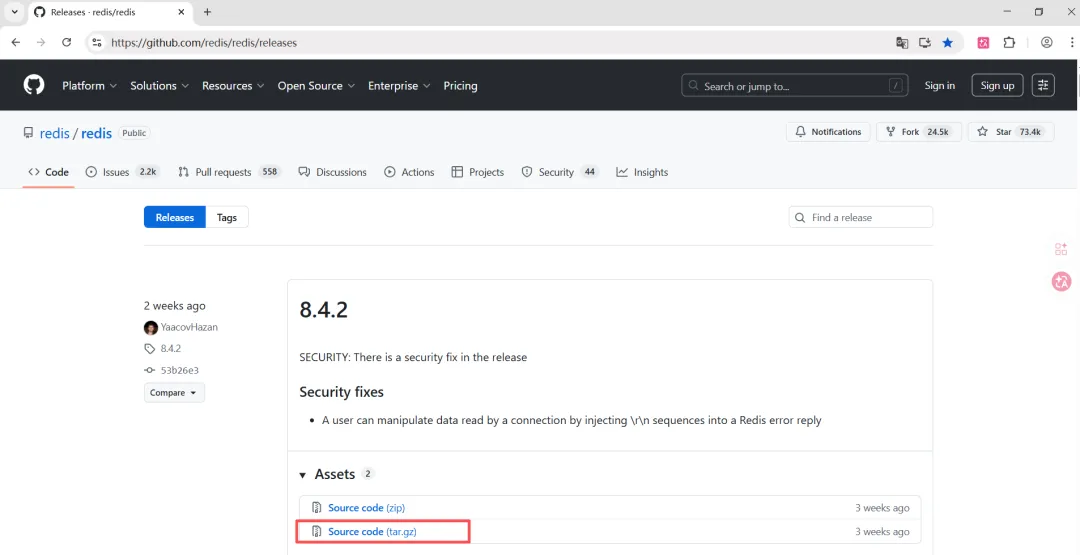Expand the Platform menu
1080x555 pixels.
tap(90, 85)
